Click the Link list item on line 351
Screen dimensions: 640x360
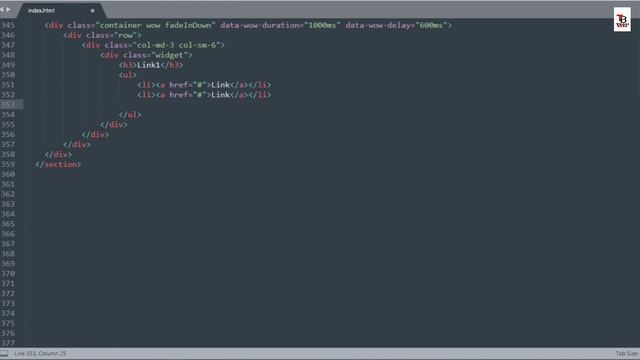click(x=204, y=85)
